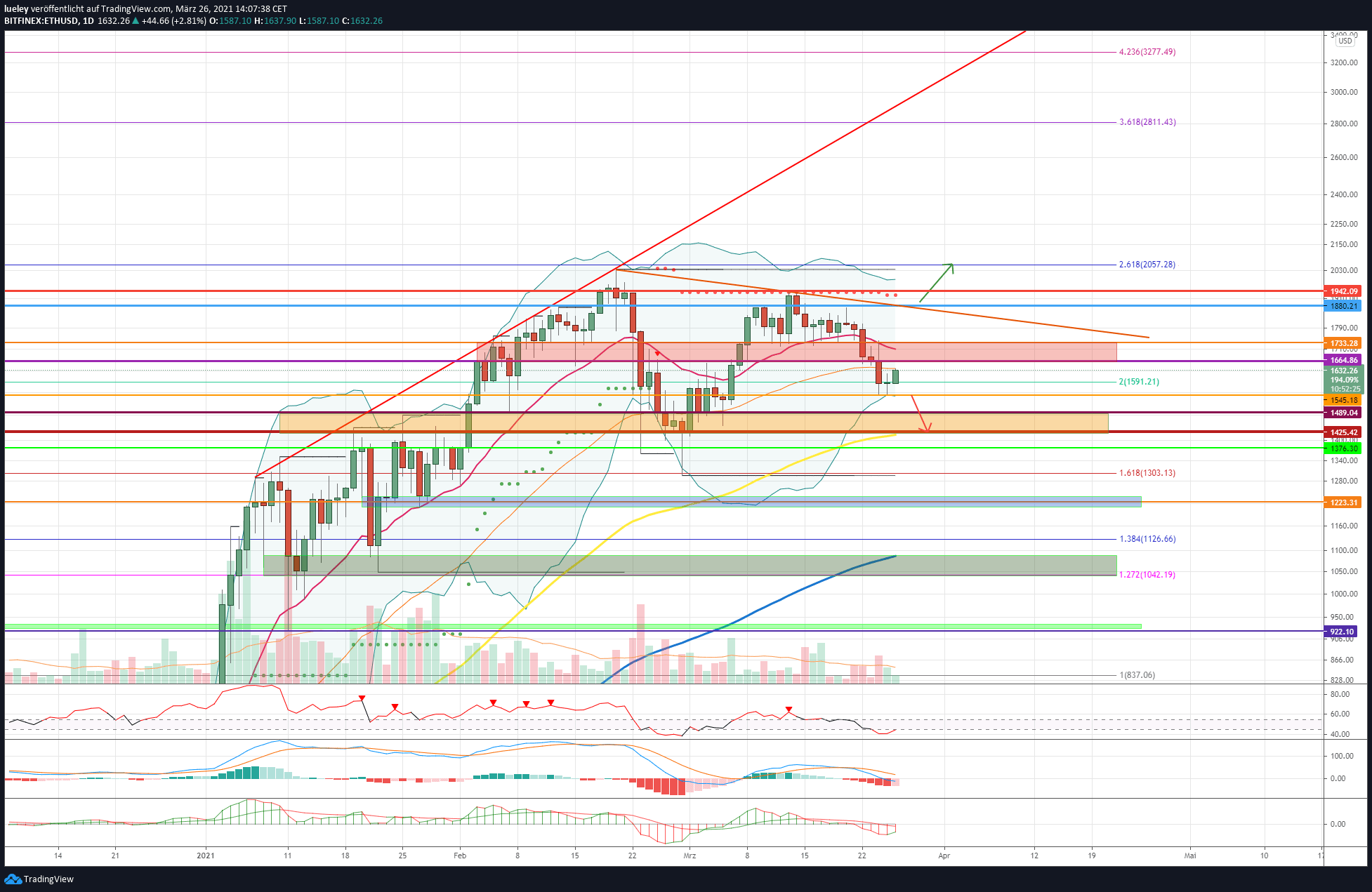
Task: Click the 2400.00 price axis value
Action: tap(1344, 195)
